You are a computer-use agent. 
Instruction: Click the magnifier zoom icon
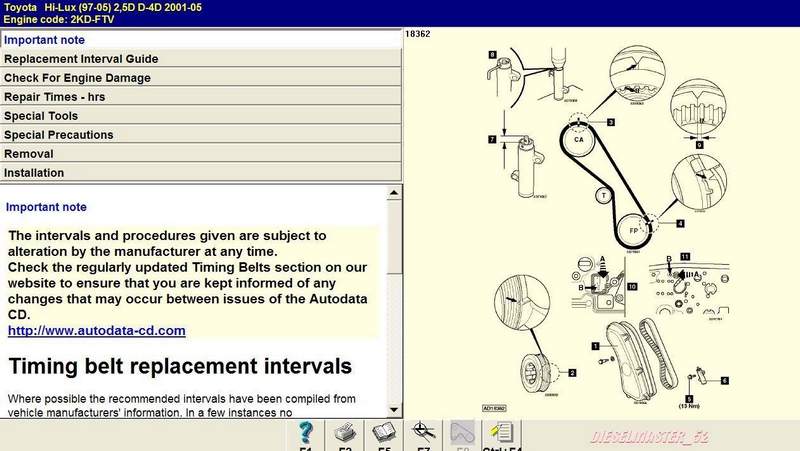click(423, 435)
